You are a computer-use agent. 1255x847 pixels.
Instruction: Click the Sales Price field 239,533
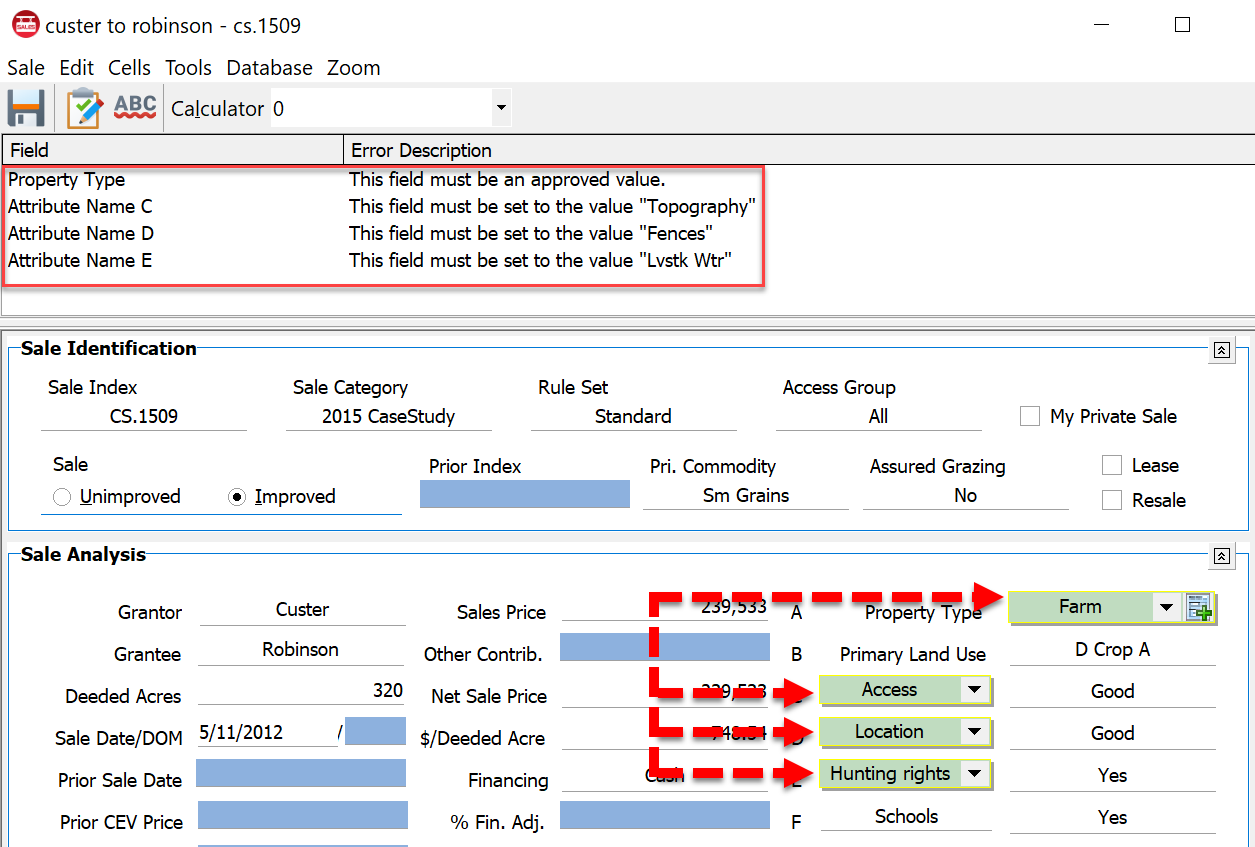[665, 608]
